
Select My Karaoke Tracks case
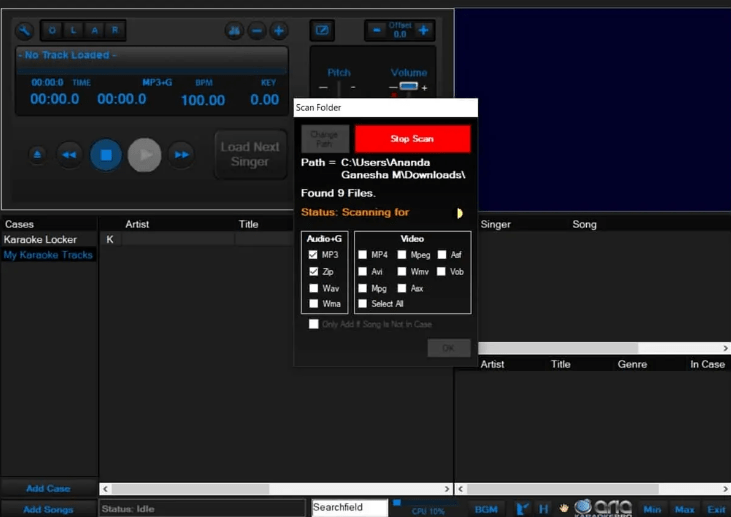[x=48, y=255]
